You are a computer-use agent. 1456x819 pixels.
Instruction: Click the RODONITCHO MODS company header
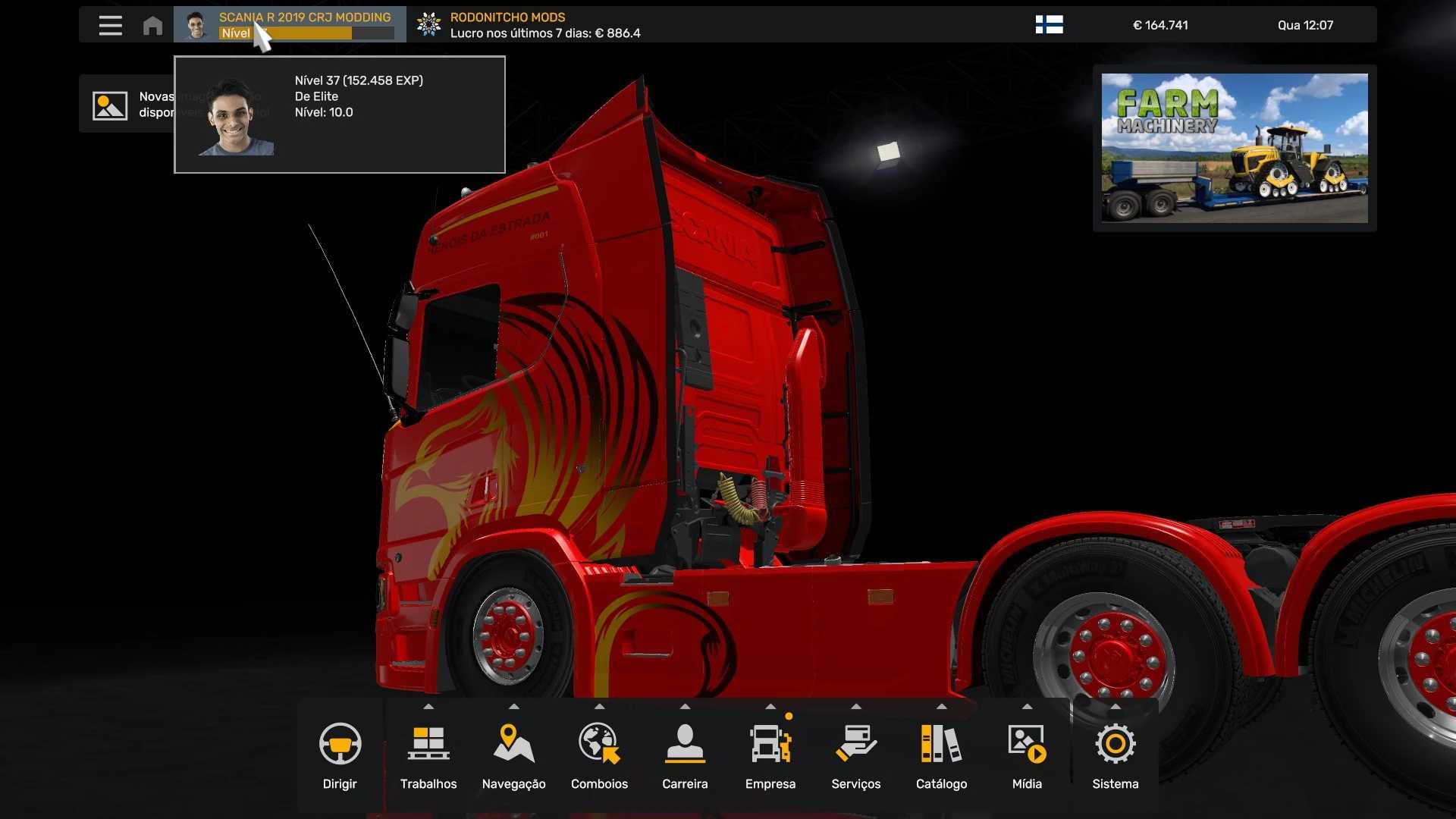(507, 17)
